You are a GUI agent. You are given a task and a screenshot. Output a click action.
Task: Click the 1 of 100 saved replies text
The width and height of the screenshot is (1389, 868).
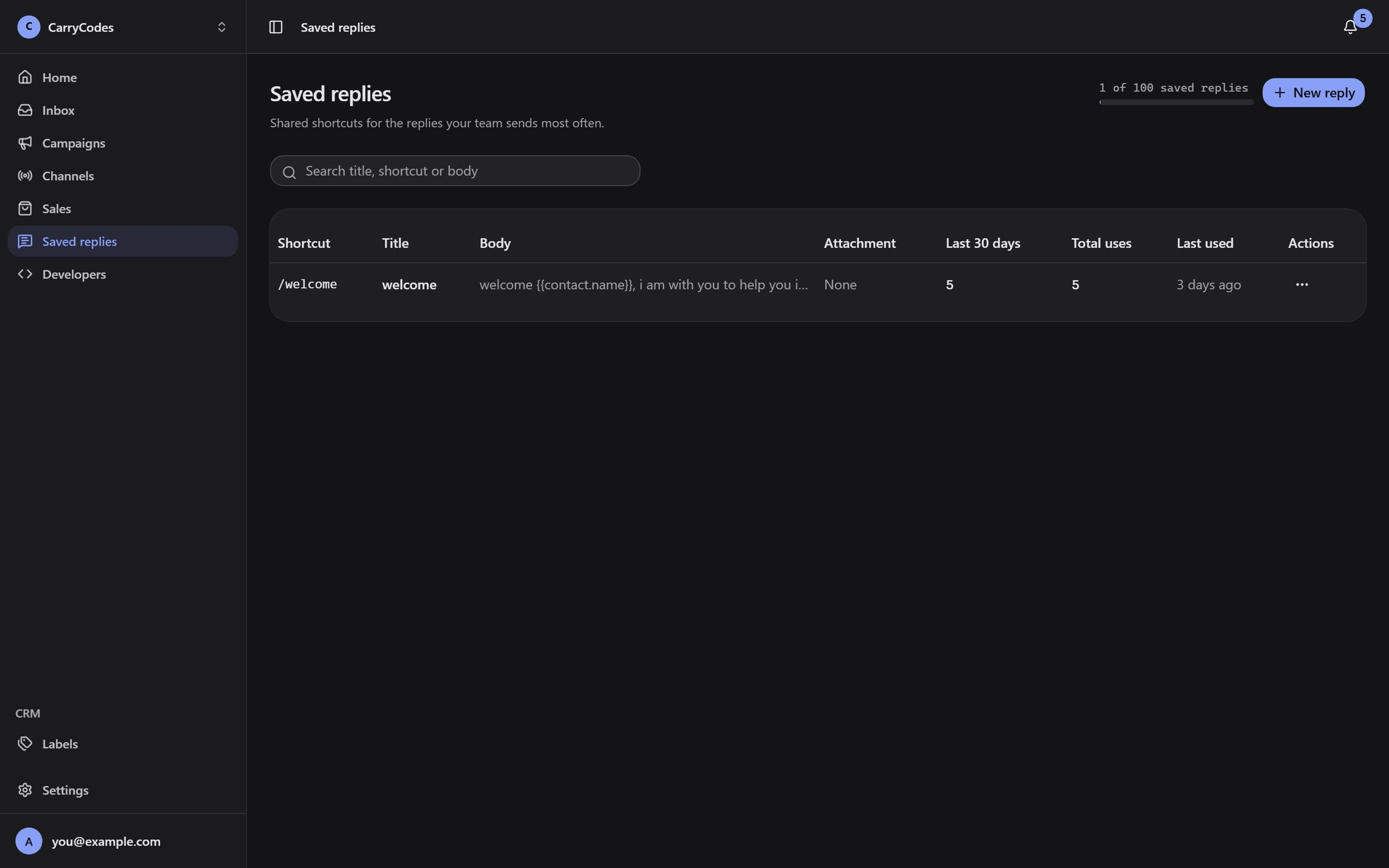coord(1173,87)
